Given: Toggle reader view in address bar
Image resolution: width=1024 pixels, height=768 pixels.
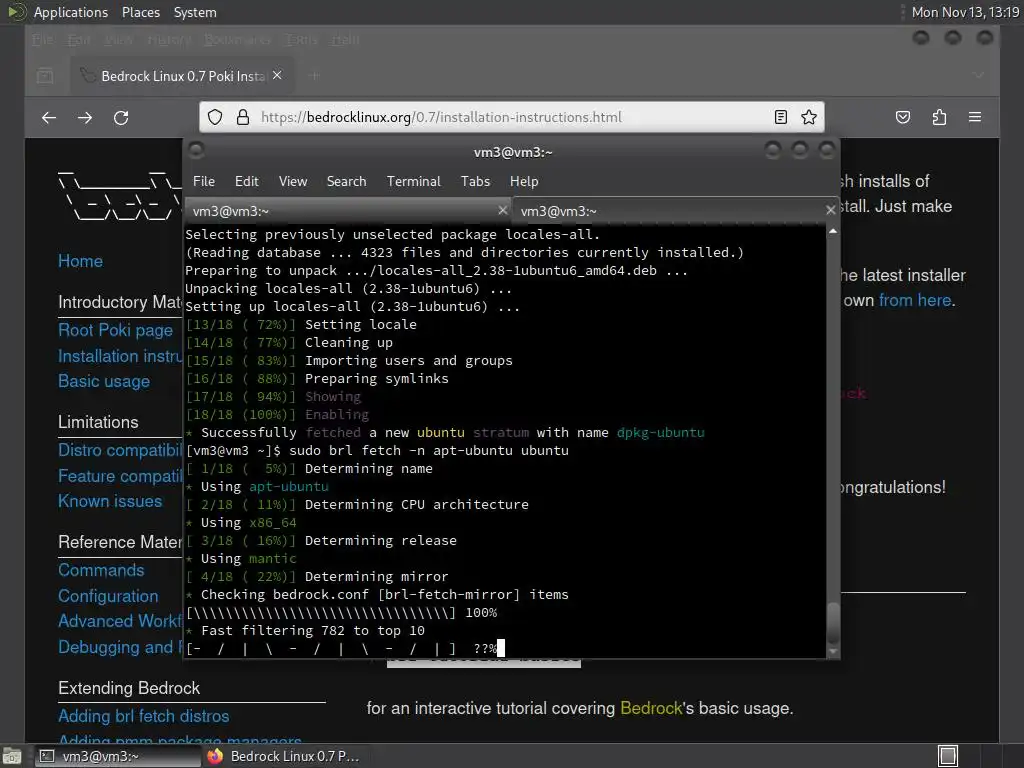Looking at the screenshot, I should 780,117.
